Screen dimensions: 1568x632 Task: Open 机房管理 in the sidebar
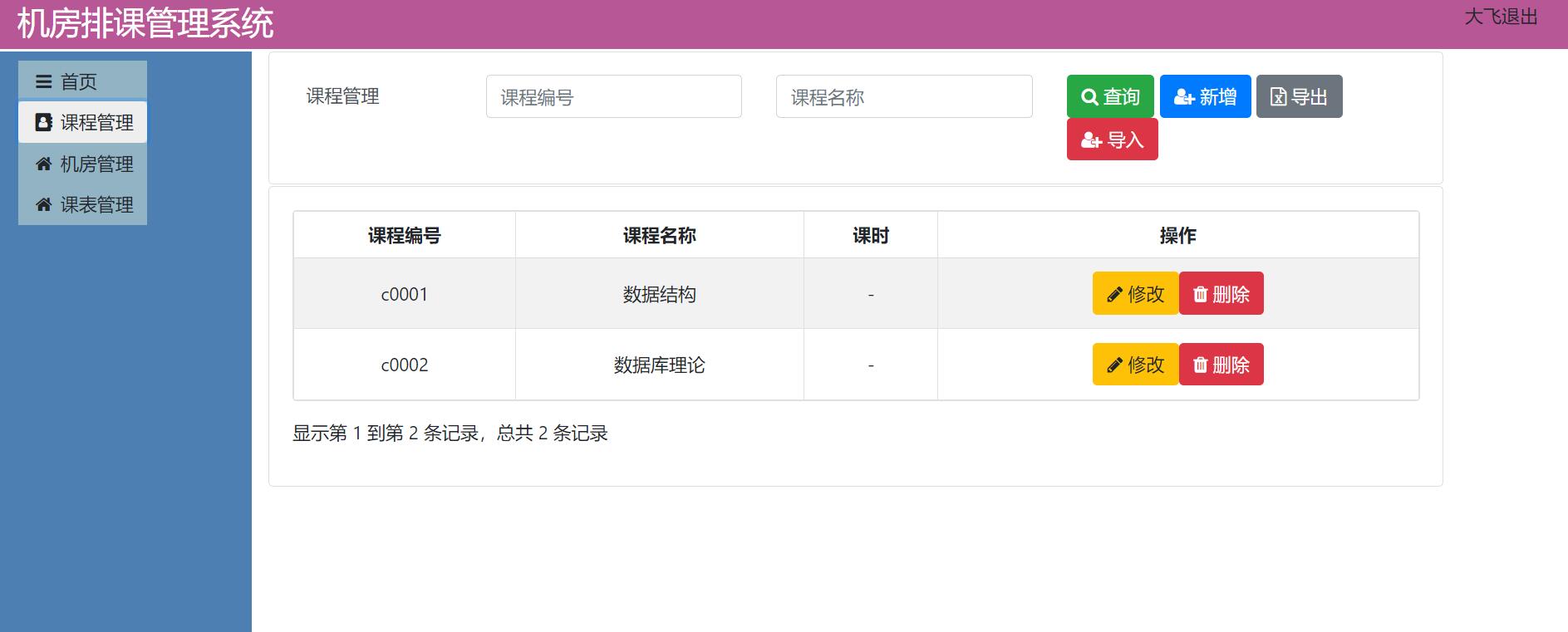(82, 164)
